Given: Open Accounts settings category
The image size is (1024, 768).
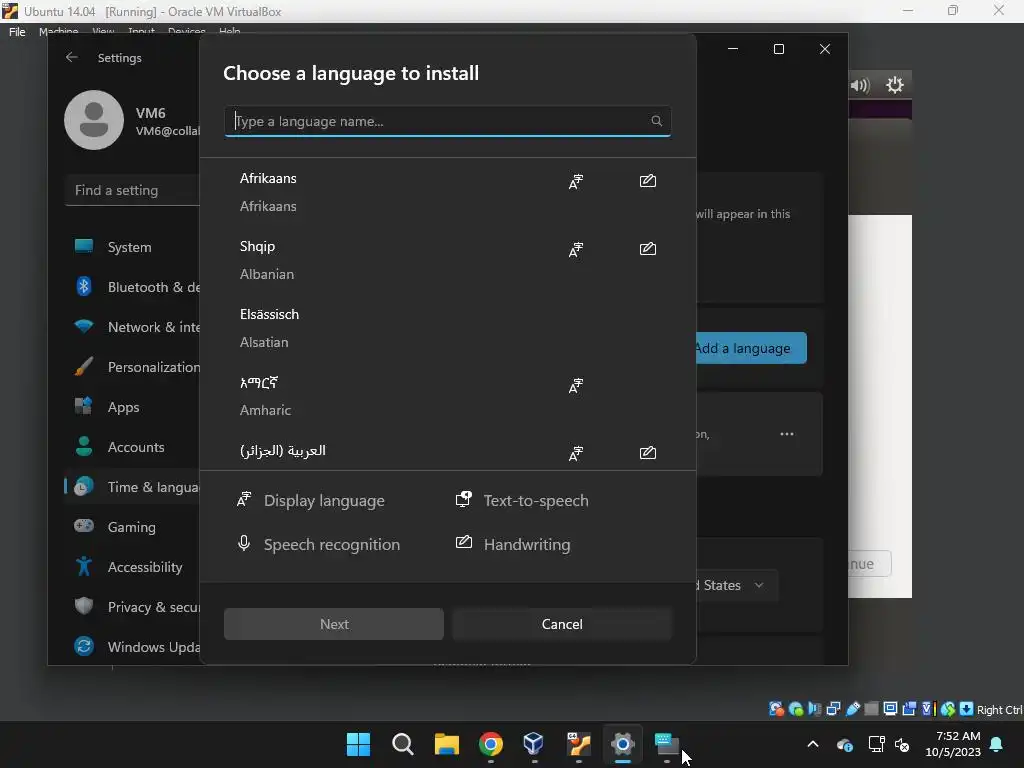Looking at the screenshot, I should [x=133, y=447].
